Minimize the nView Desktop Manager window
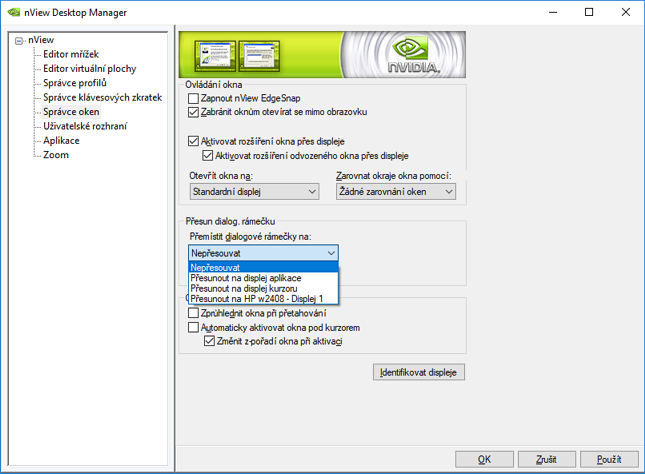The image size is (645, 474). [553, 12]
